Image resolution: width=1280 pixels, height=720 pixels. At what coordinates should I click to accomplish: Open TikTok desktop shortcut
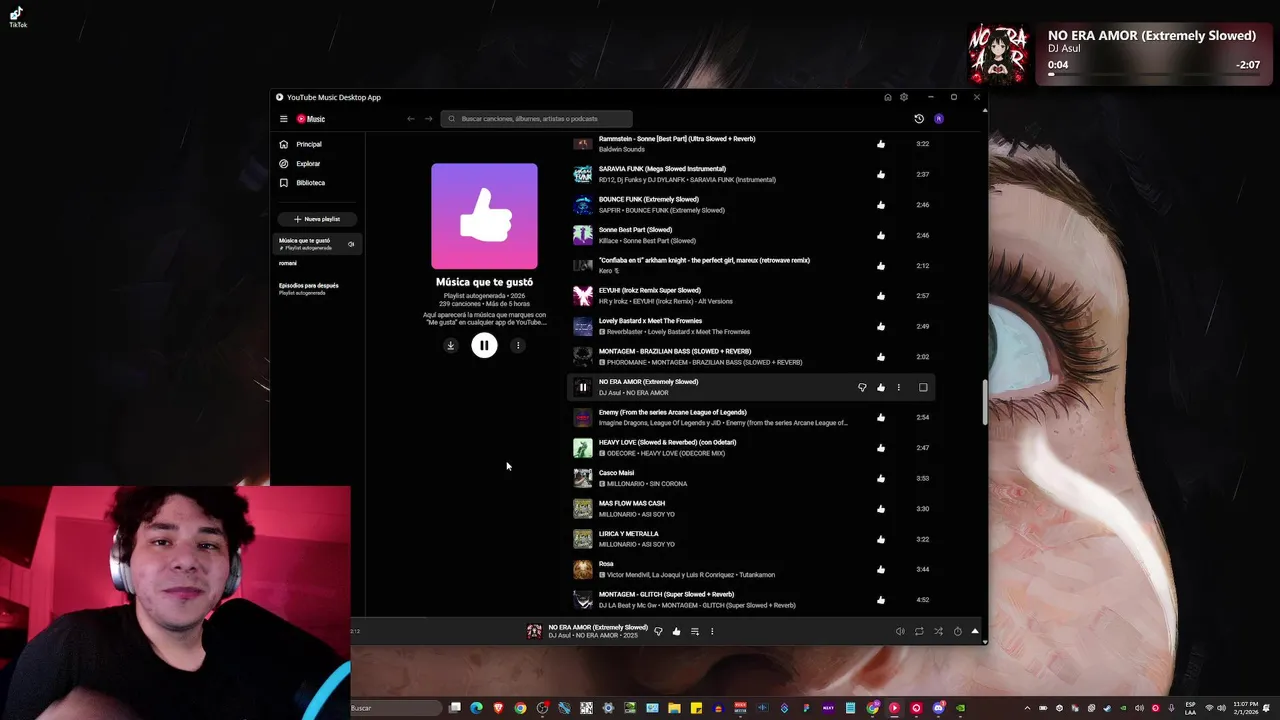coord(17,16)
